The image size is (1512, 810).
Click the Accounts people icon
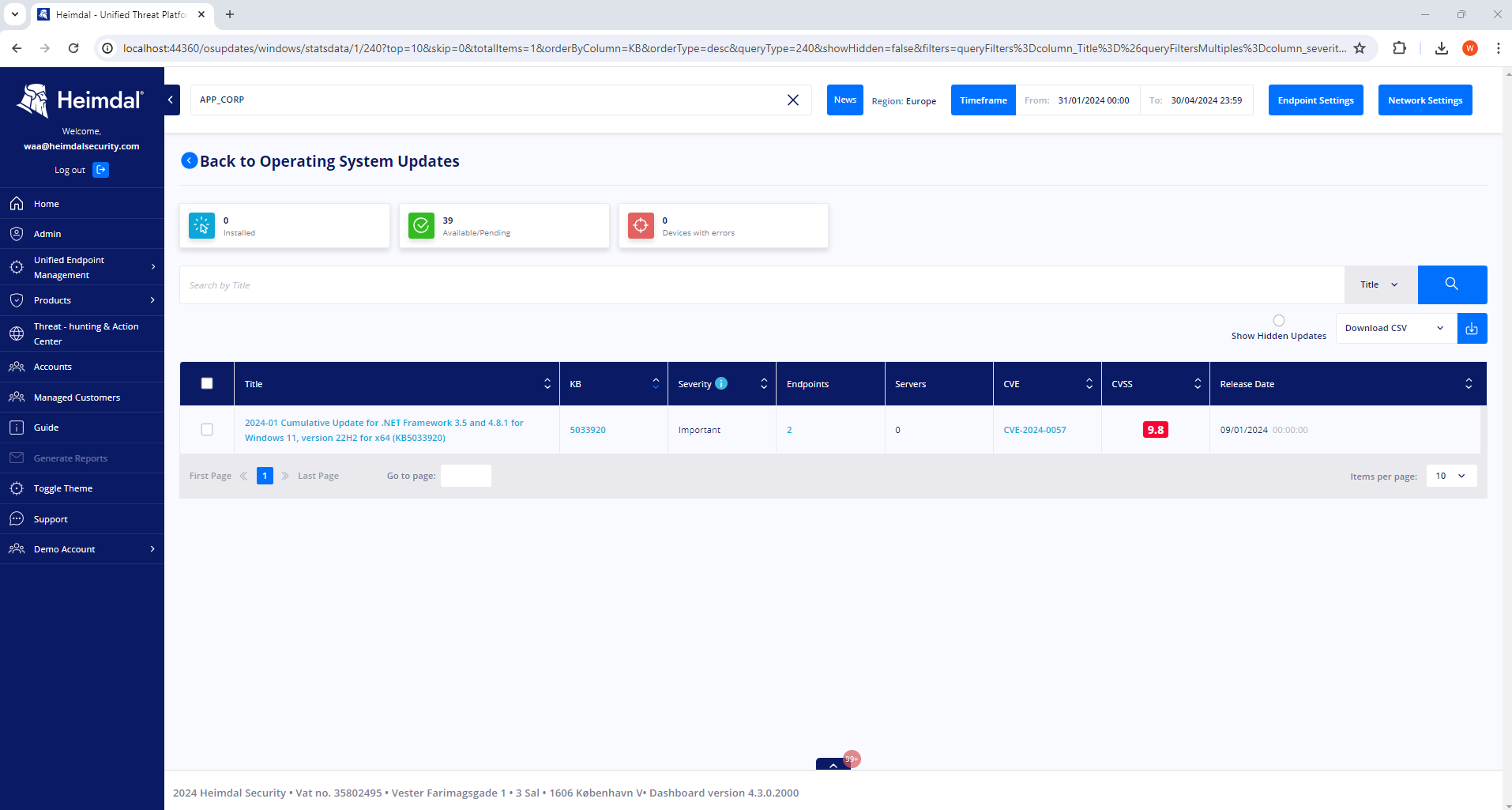coord(17,367)
